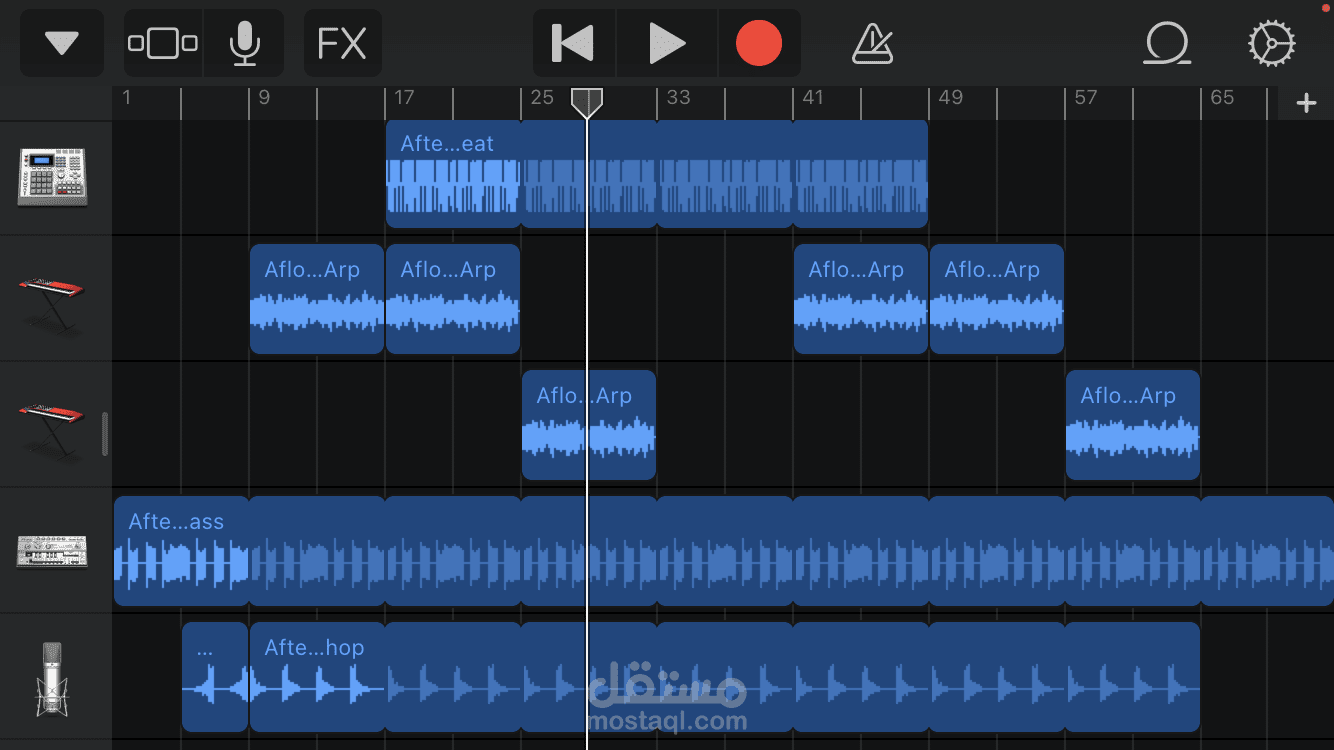The image size is (1334, 750).
Task: Select the Afte...ass bass region
Action: click(x=724, y=551)
